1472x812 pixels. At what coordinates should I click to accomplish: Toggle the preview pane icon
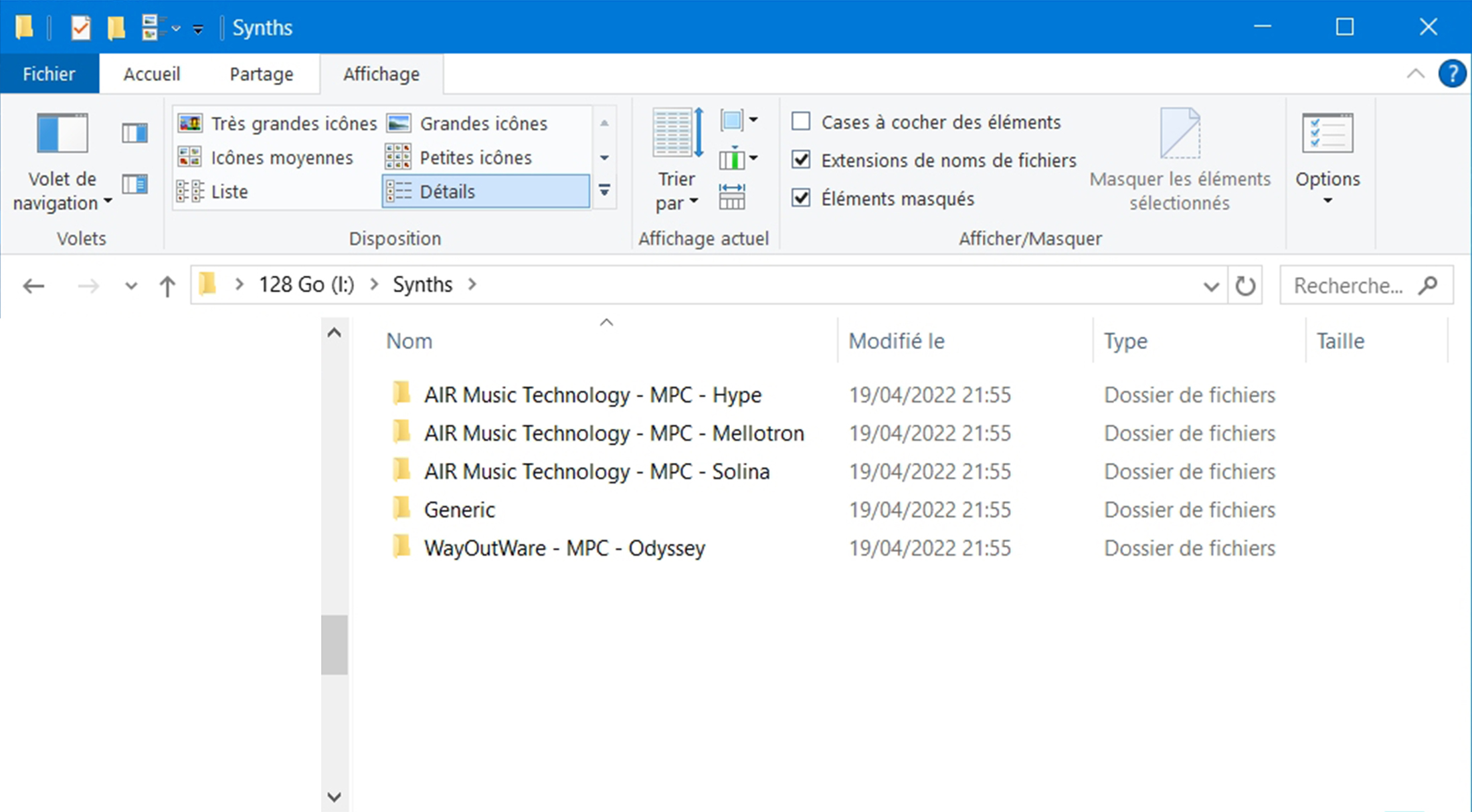click(x=134, y=133)
